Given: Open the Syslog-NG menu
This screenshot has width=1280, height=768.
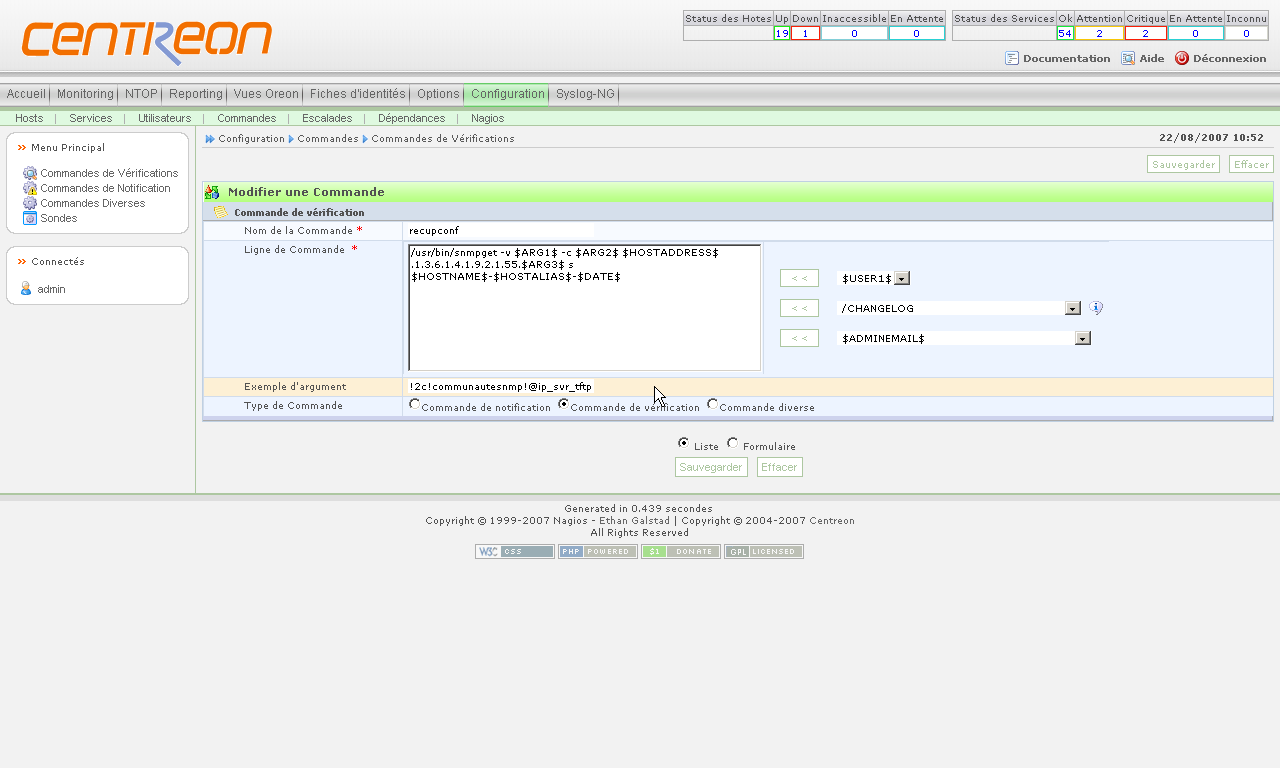Looking at the screenshot, I should coord(585,94).
